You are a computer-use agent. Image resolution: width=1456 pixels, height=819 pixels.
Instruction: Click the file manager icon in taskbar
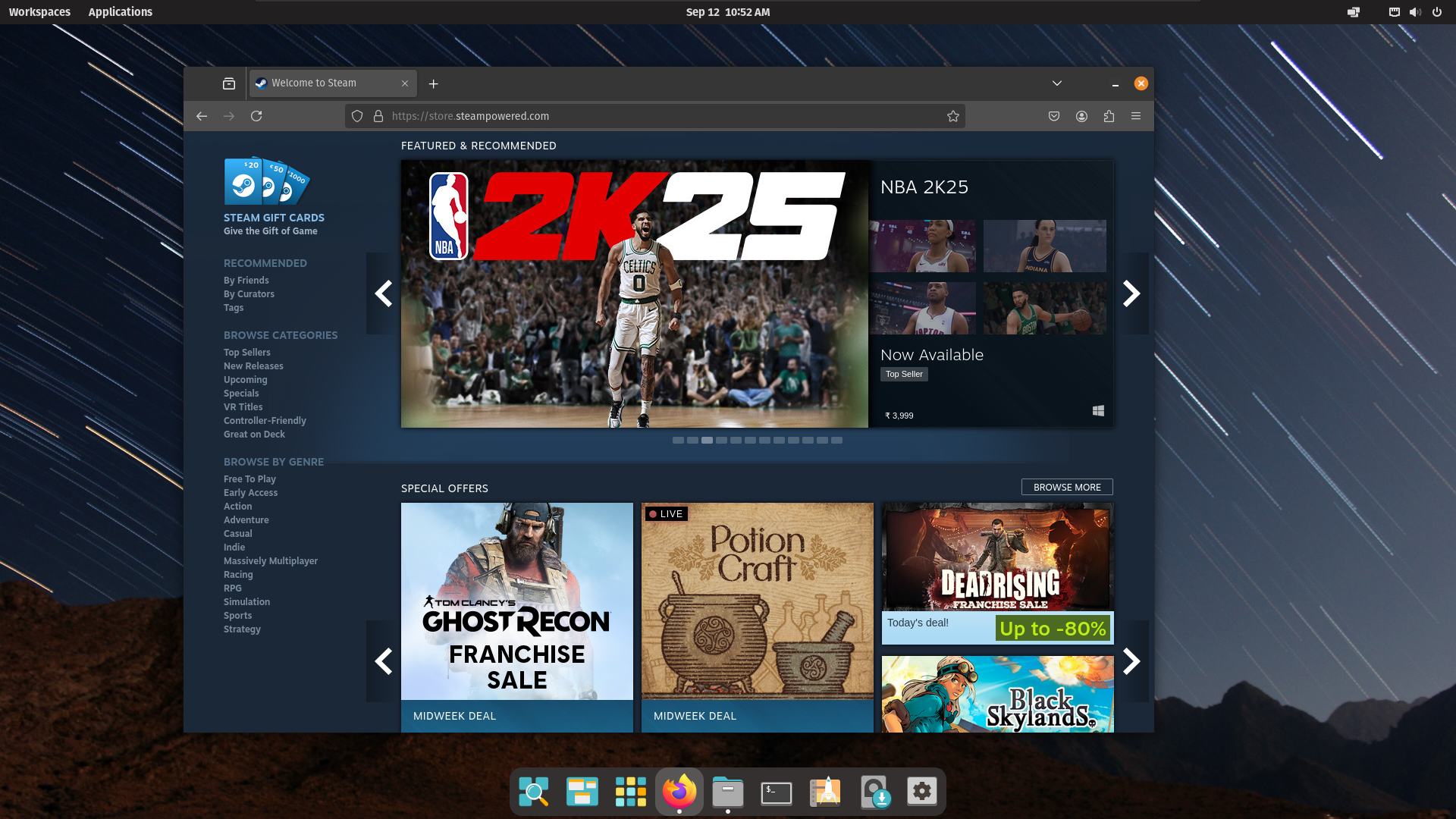727,791
